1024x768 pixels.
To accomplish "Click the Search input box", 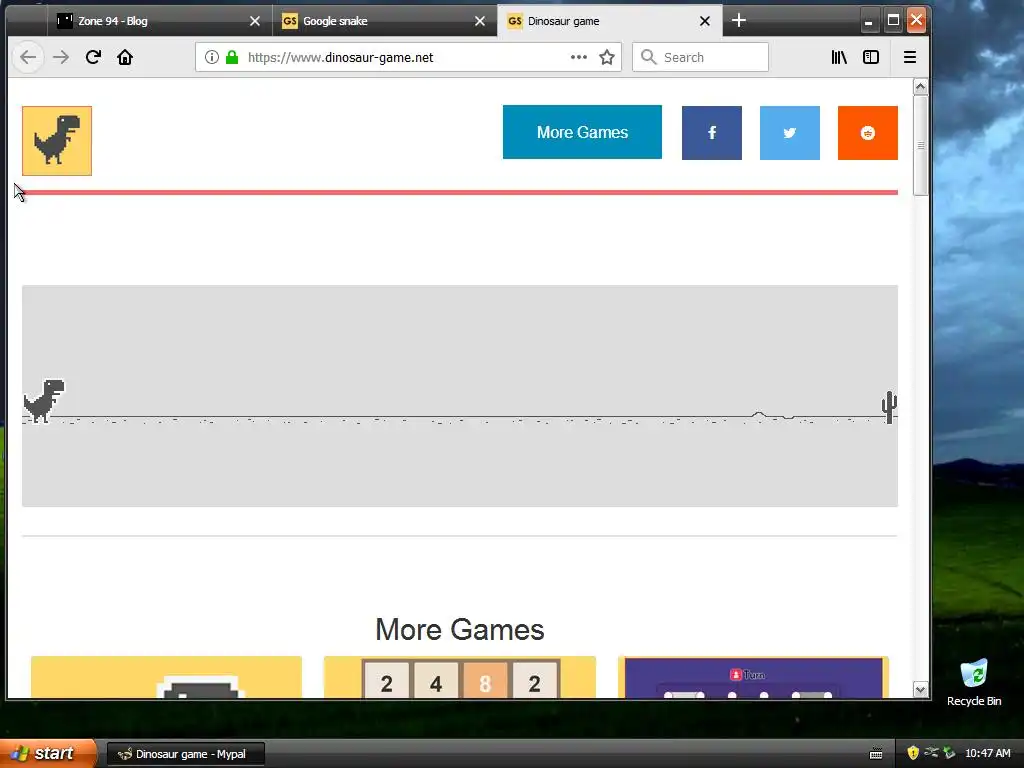I will (x=700, y=57).
